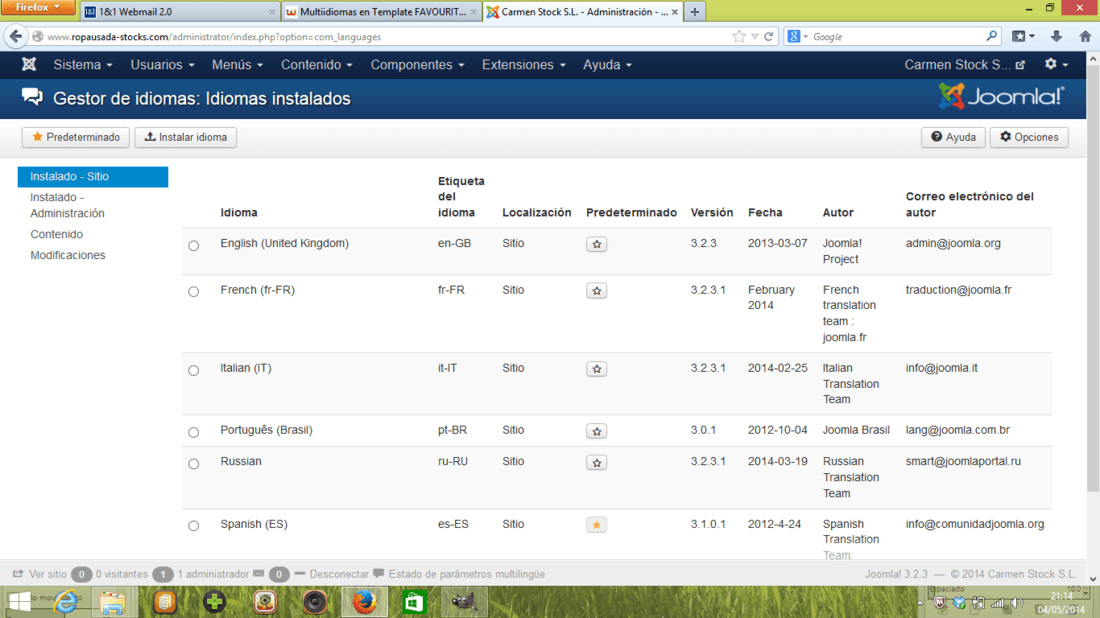This screenshot has height=618, width=1100.
Task: Click Estado de parámetros multilingüe link
Action: coord(467,574)
